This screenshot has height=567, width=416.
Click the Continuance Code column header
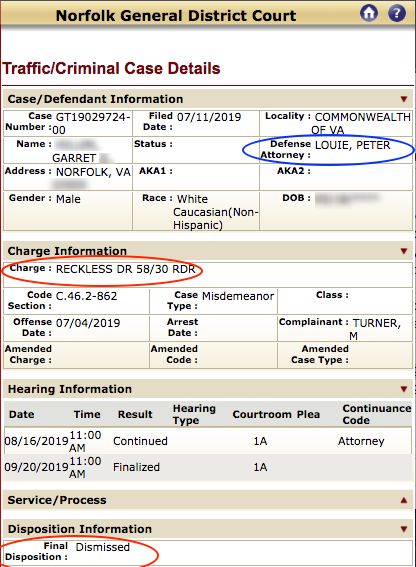coord(377,414)
